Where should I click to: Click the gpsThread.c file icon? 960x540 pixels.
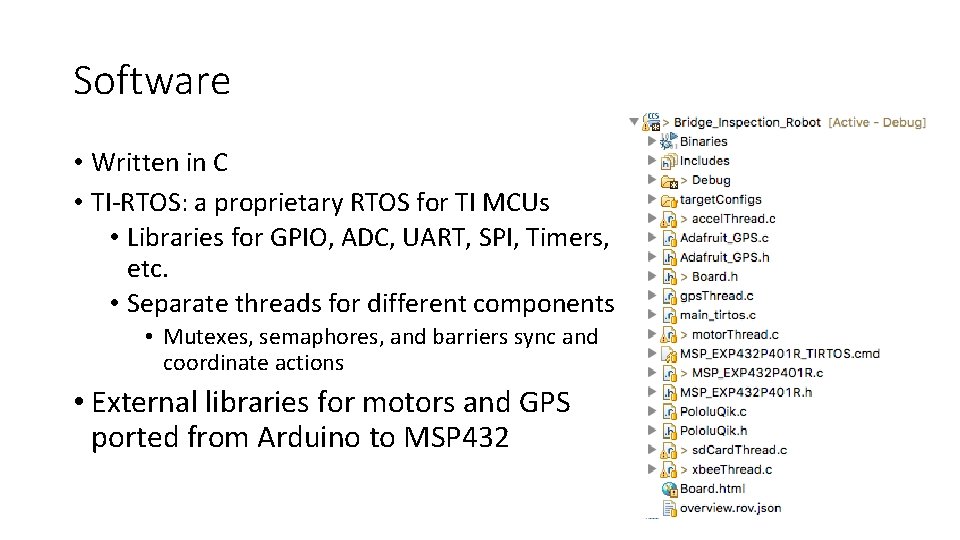pos(669,296)
